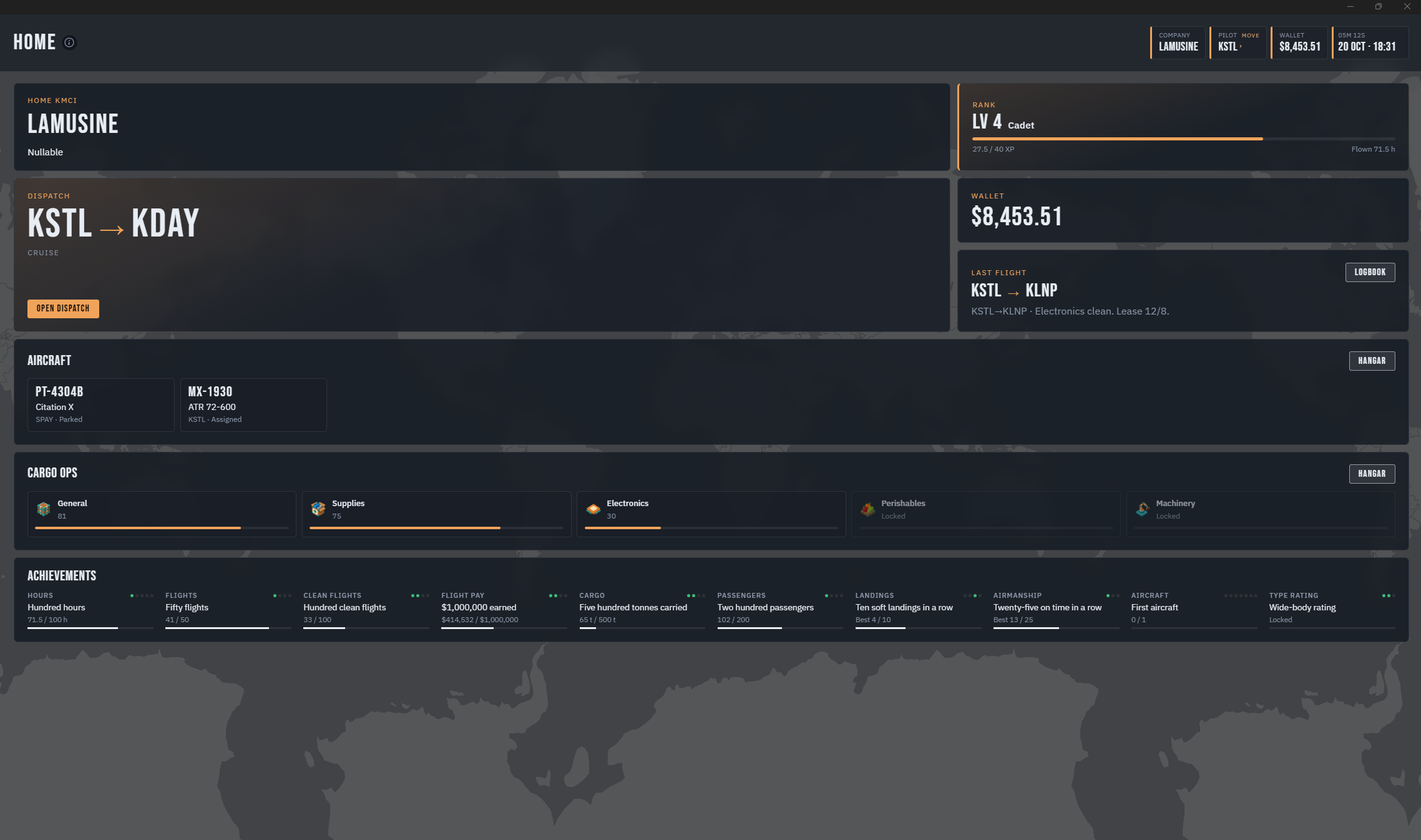Click the info icon next to HOME

(x=69, y=42)
